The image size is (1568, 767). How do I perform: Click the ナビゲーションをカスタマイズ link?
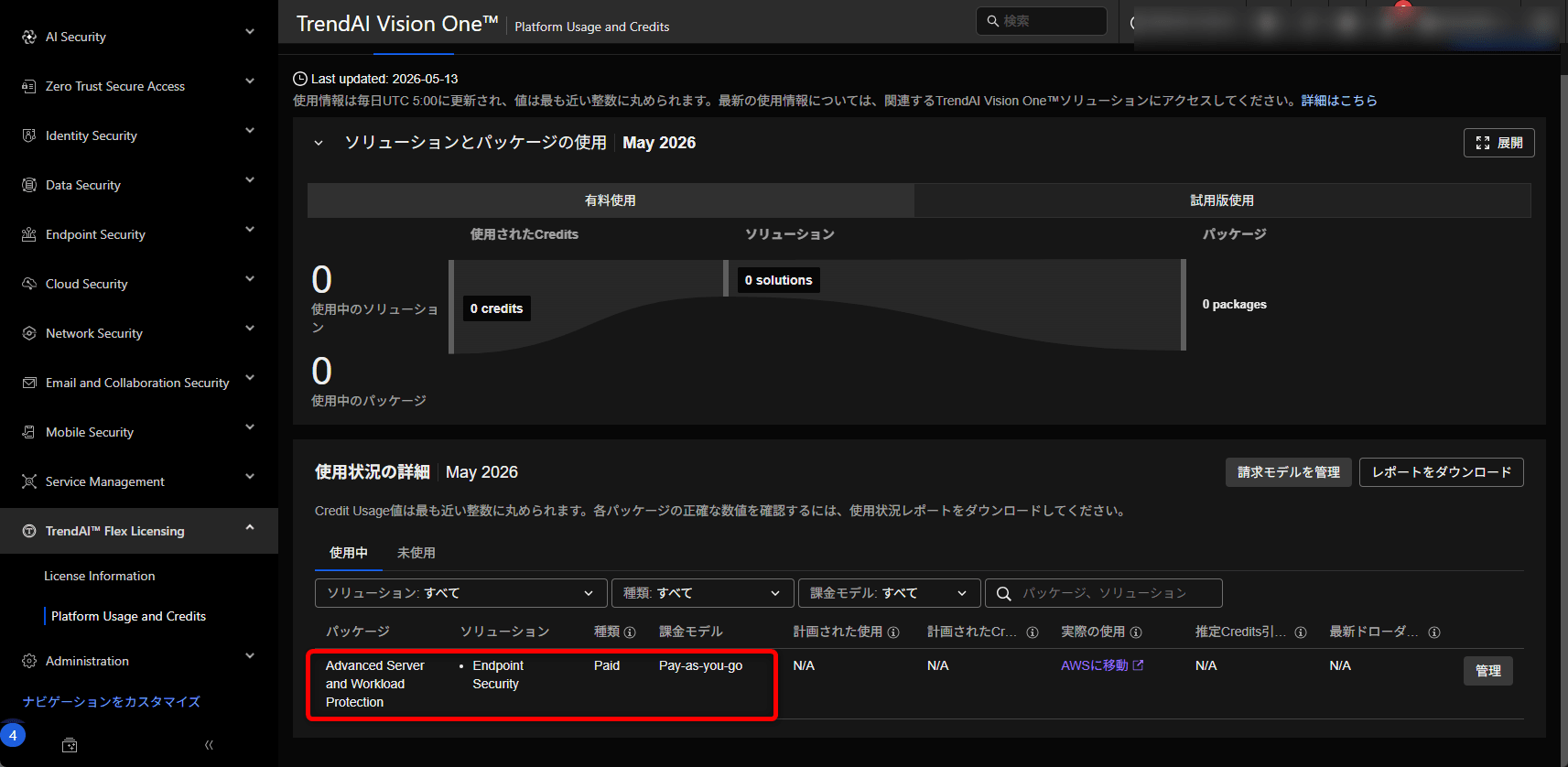[x=112, y=702]
